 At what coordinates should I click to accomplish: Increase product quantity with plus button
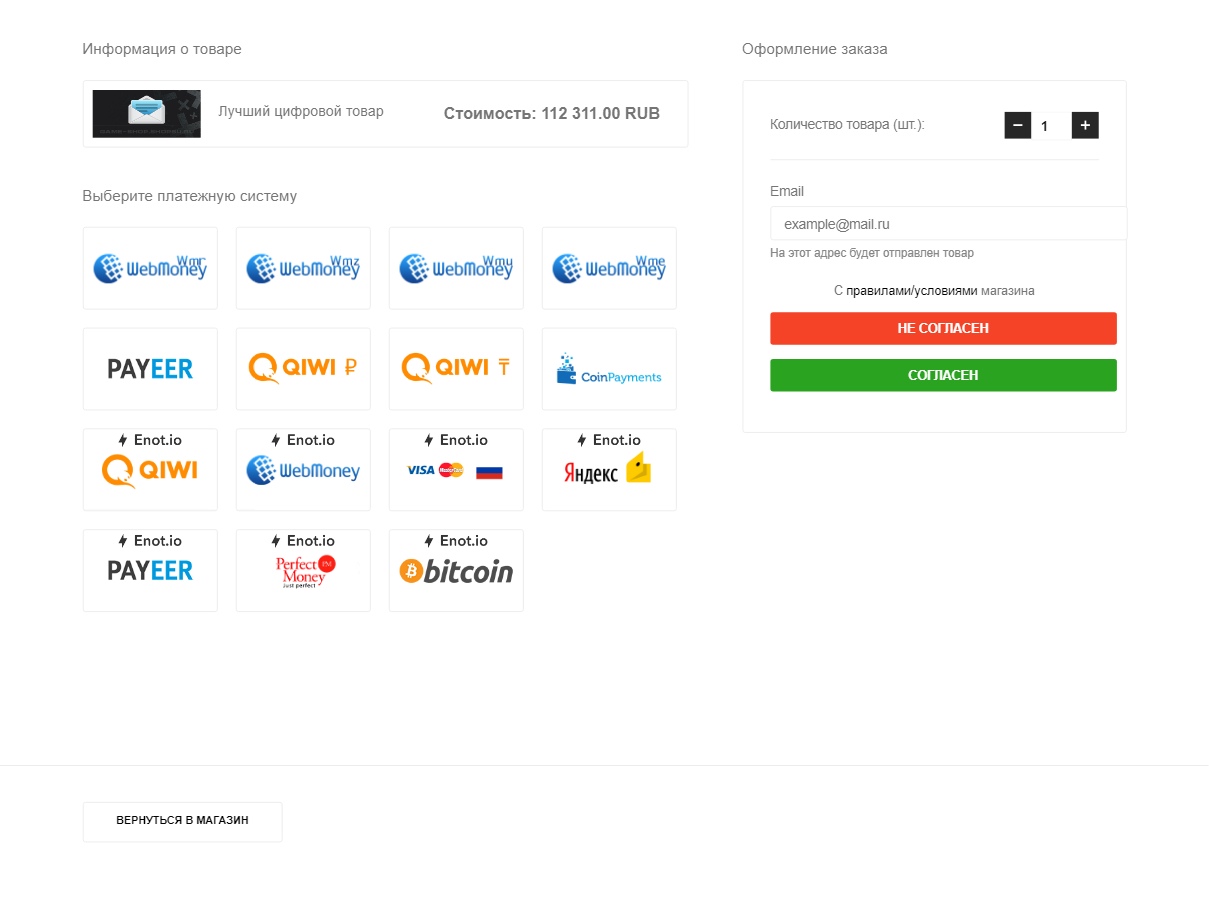(x=1085, y=125)
